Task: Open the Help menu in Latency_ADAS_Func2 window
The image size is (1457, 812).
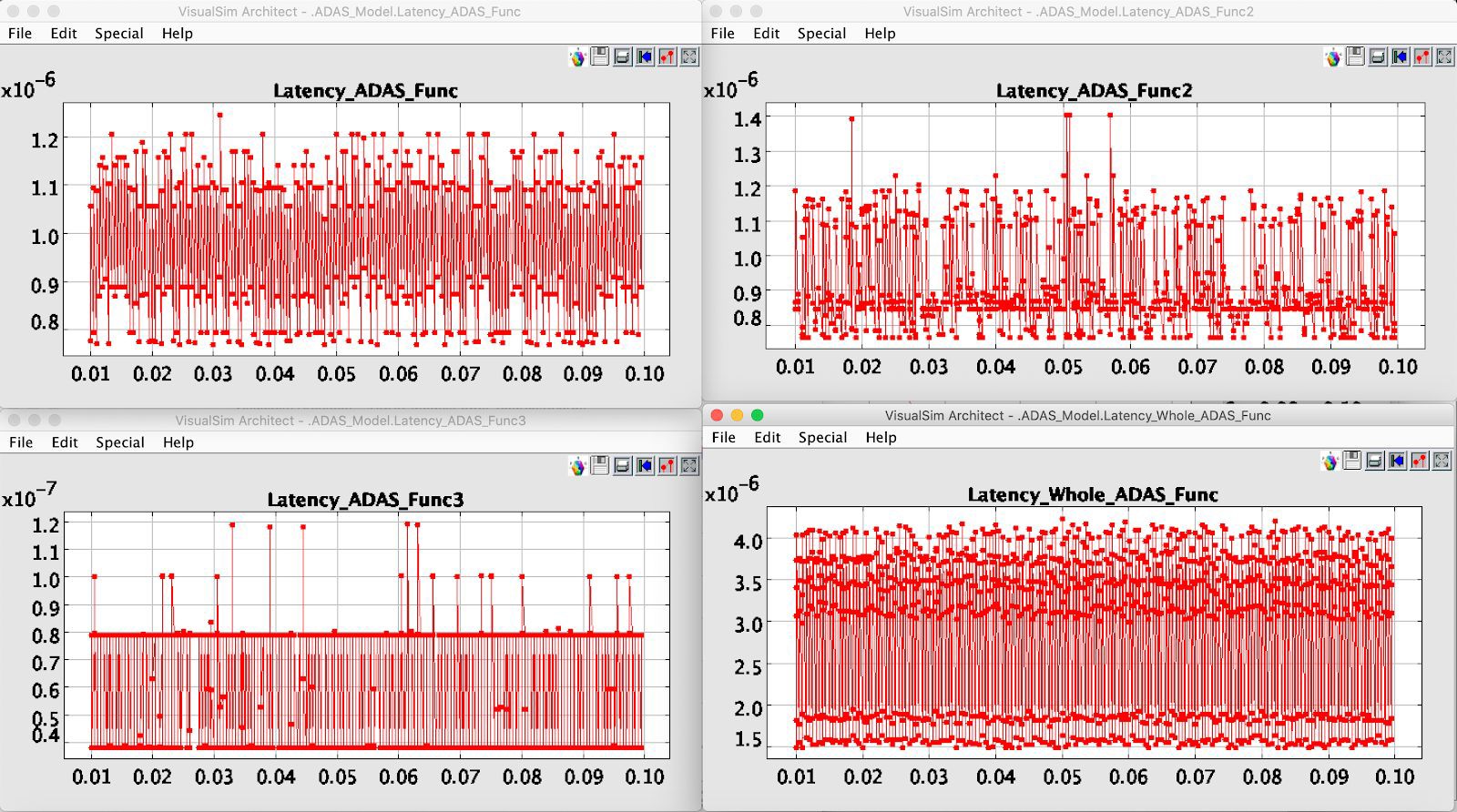Action: point(881,33)
